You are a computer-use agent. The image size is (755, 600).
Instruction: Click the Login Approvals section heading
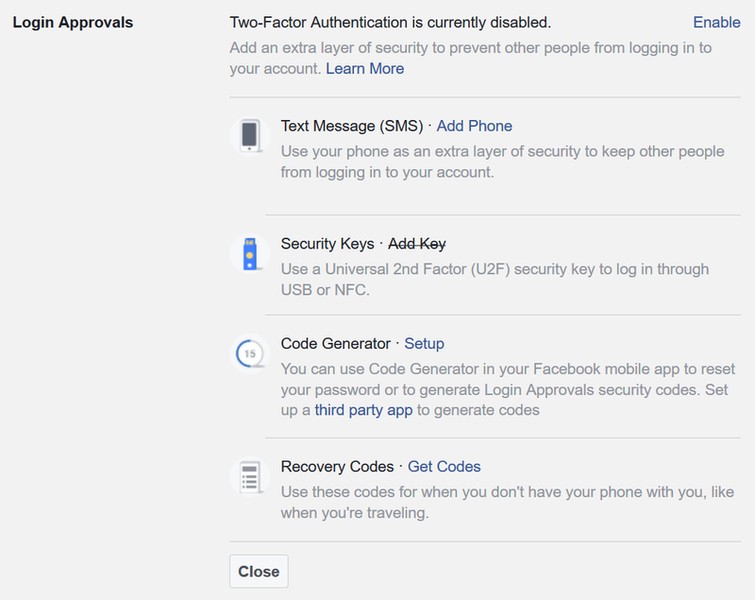pyautogui.click(x=73, y=22)
